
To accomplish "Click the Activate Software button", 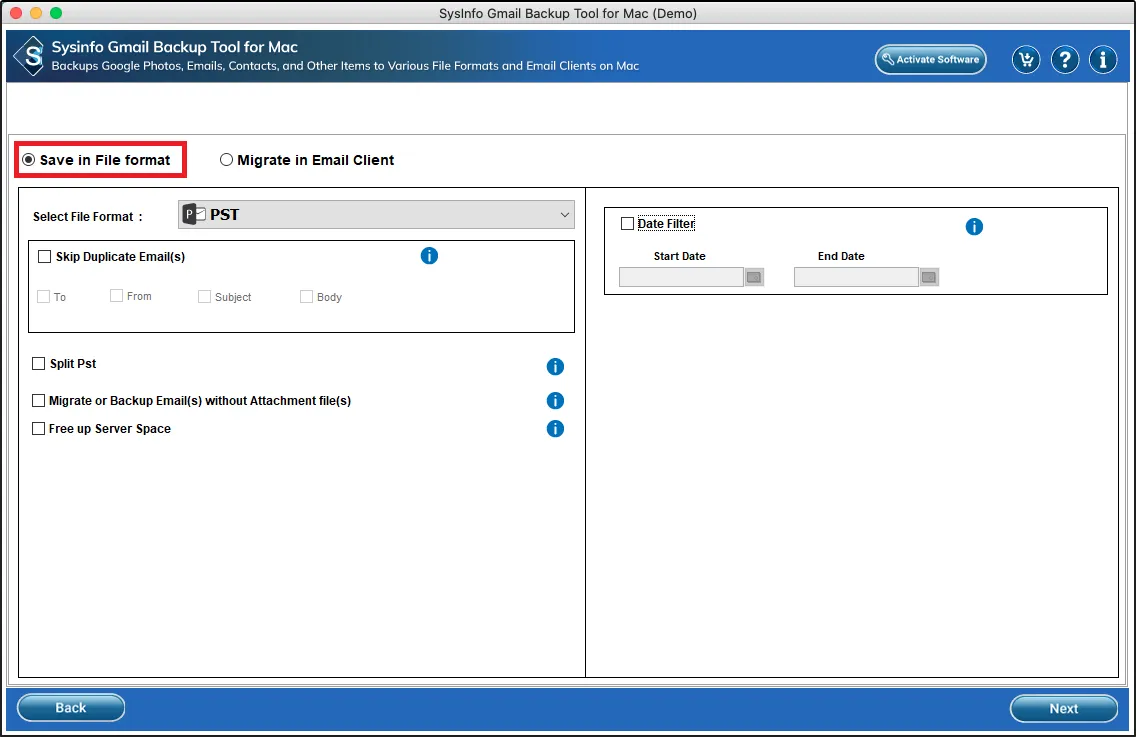I will pyautogui.click(x=930, y=60).
